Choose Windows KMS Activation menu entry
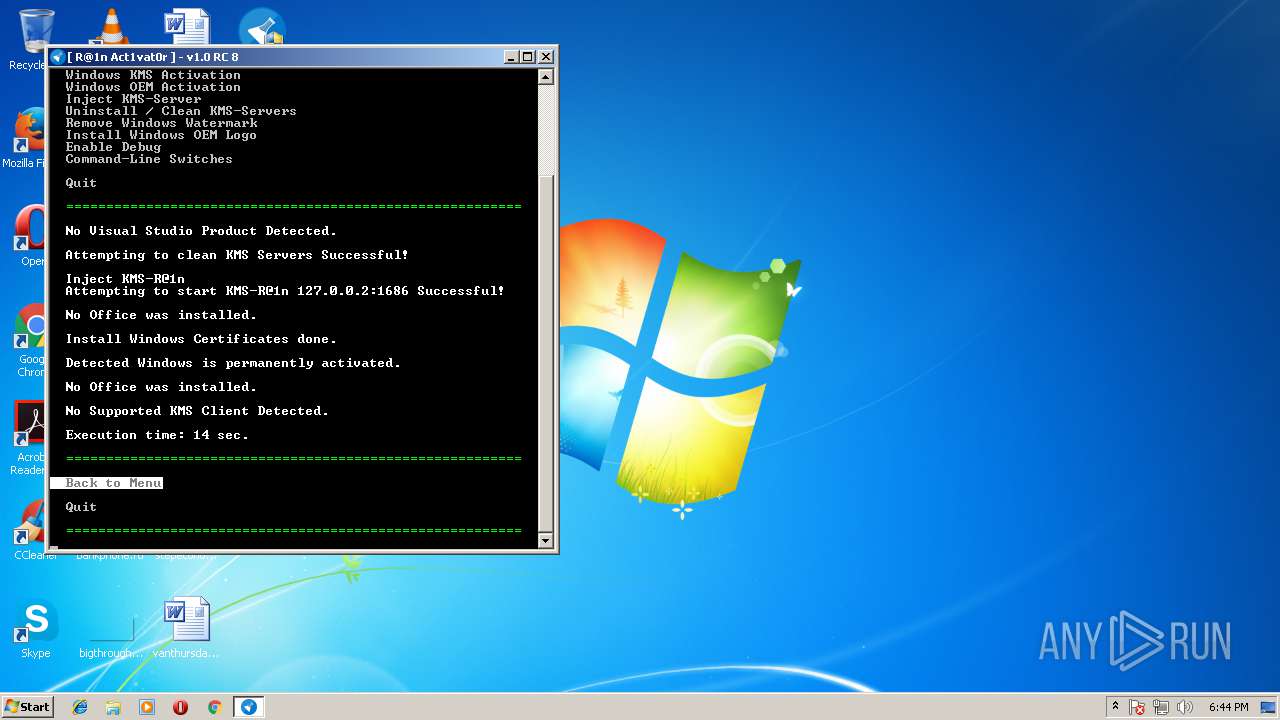This screenshot has height=720, width=1280. click(153, 75)
